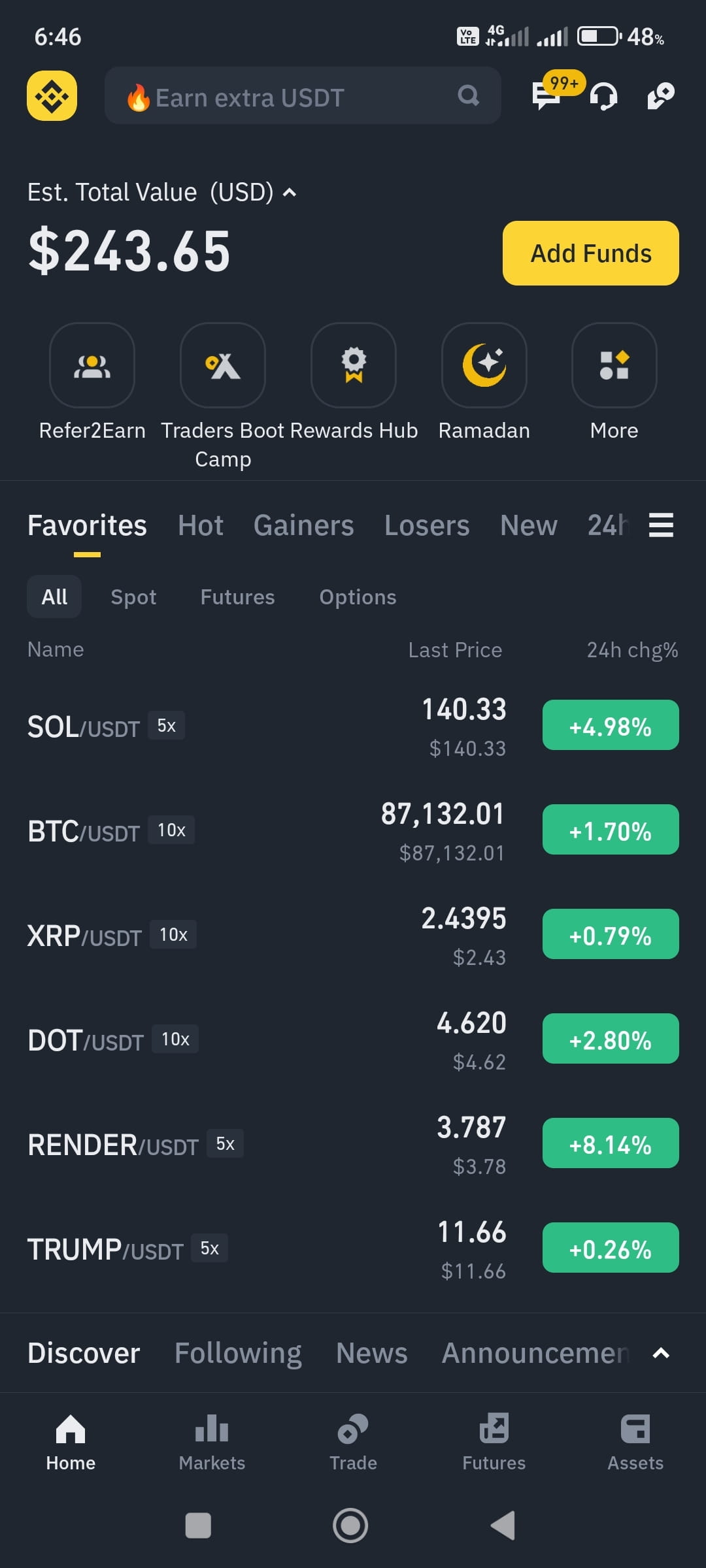Select the Futures filter chip
The height and width of the screenshot is (1568, 706).
click(x=238, y=596)
